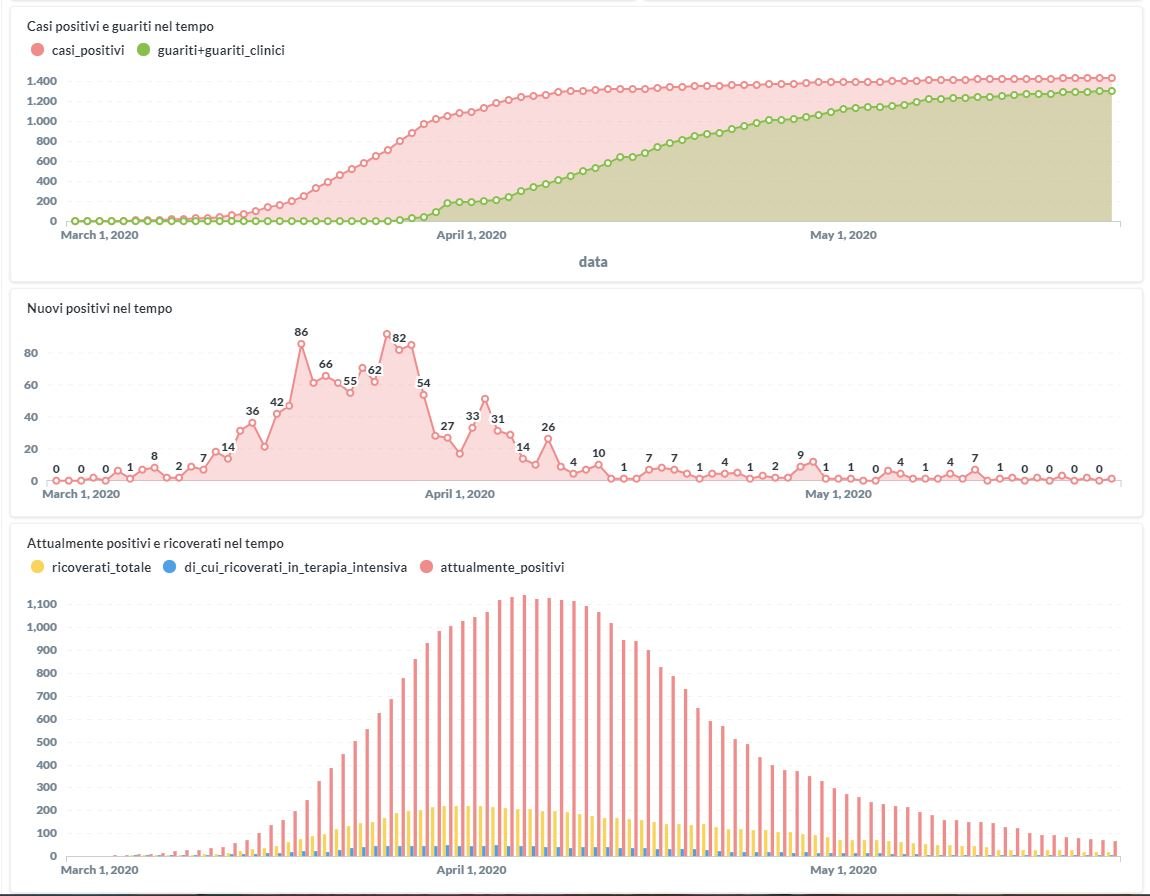Click the pink casi_positivi legend dot
Screen dimensions: 1150x896
(37, 50)
